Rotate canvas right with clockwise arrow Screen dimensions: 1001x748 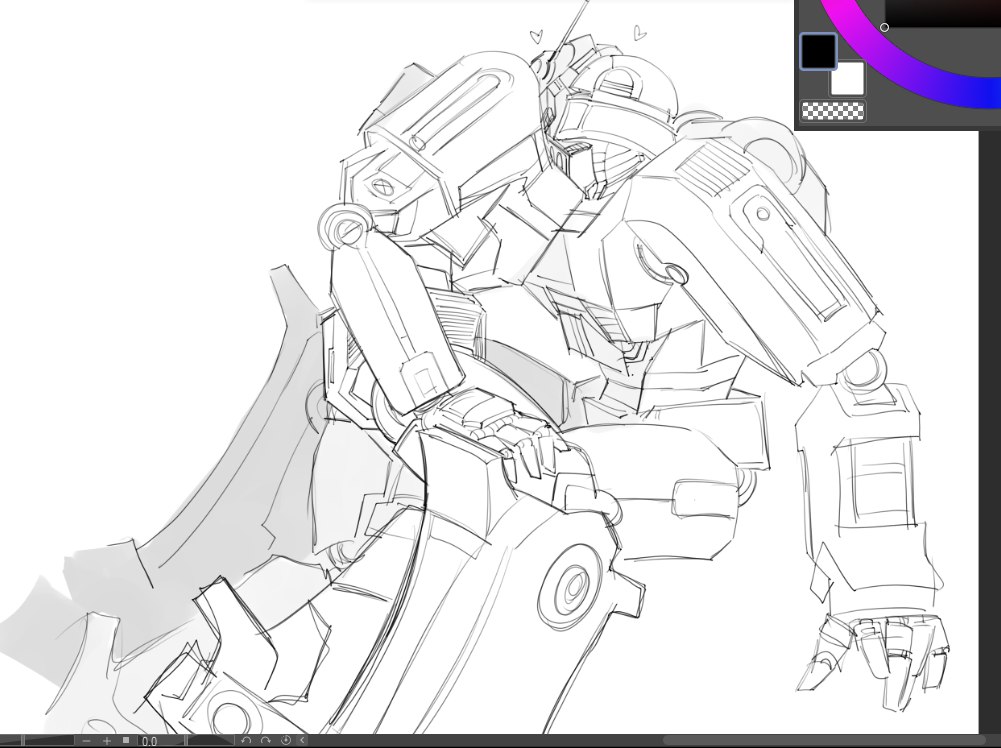(266, 740)
